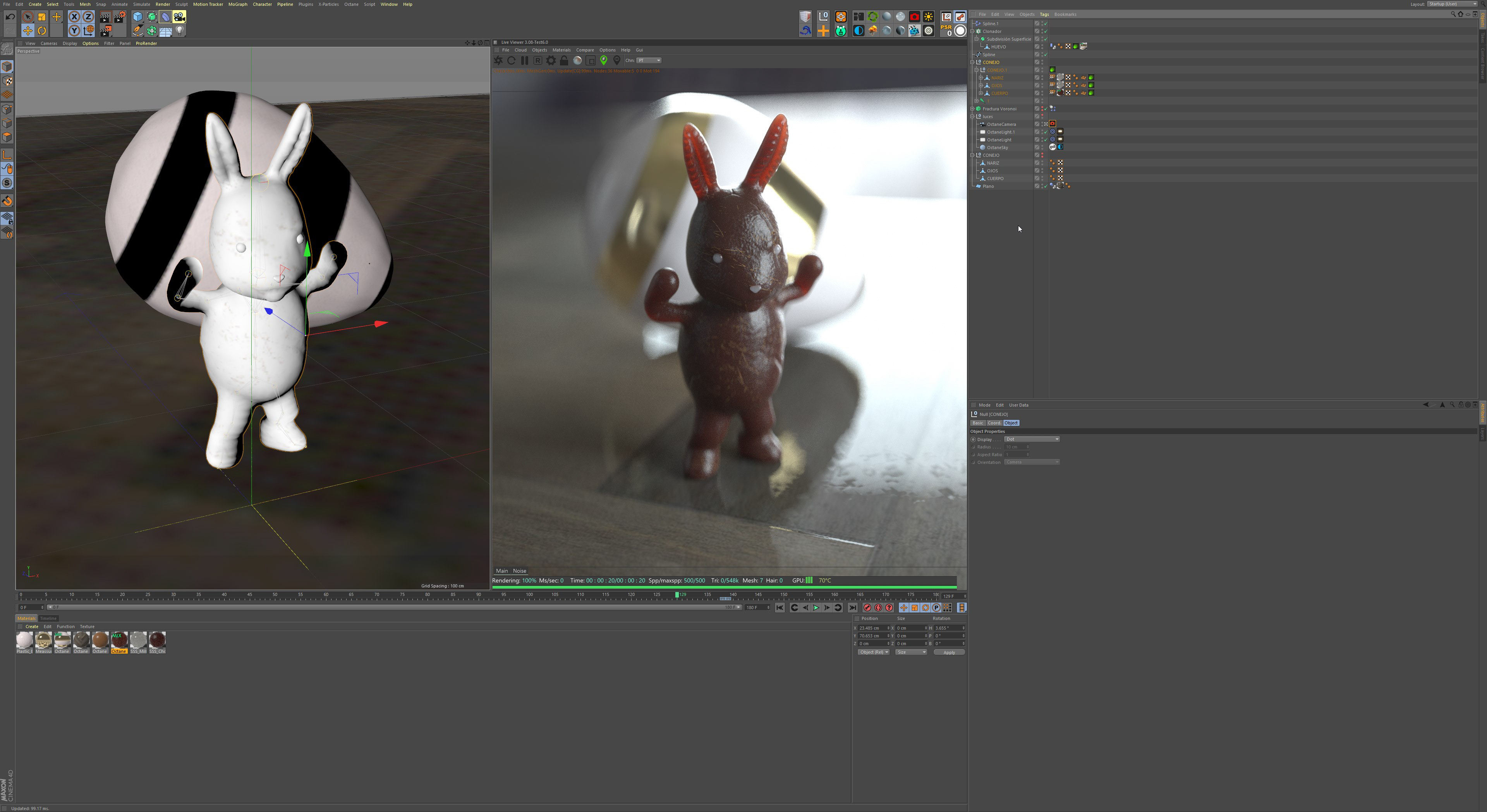Toggle Z axis lock

tap(88, 17)
